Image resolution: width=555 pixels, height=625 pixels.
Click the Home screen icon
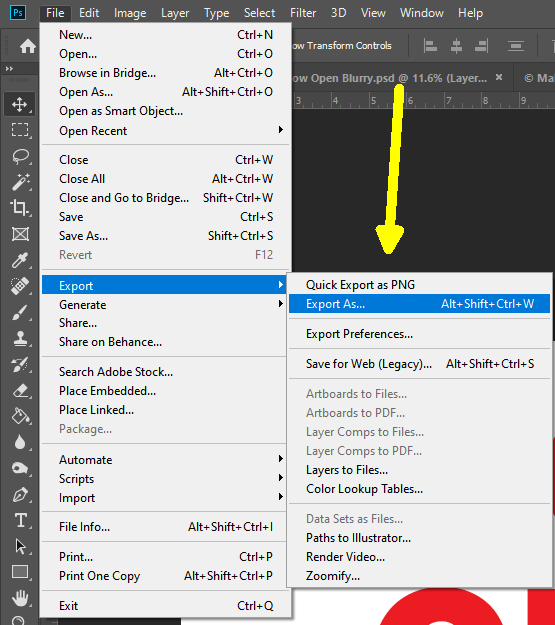click(28, 46)
